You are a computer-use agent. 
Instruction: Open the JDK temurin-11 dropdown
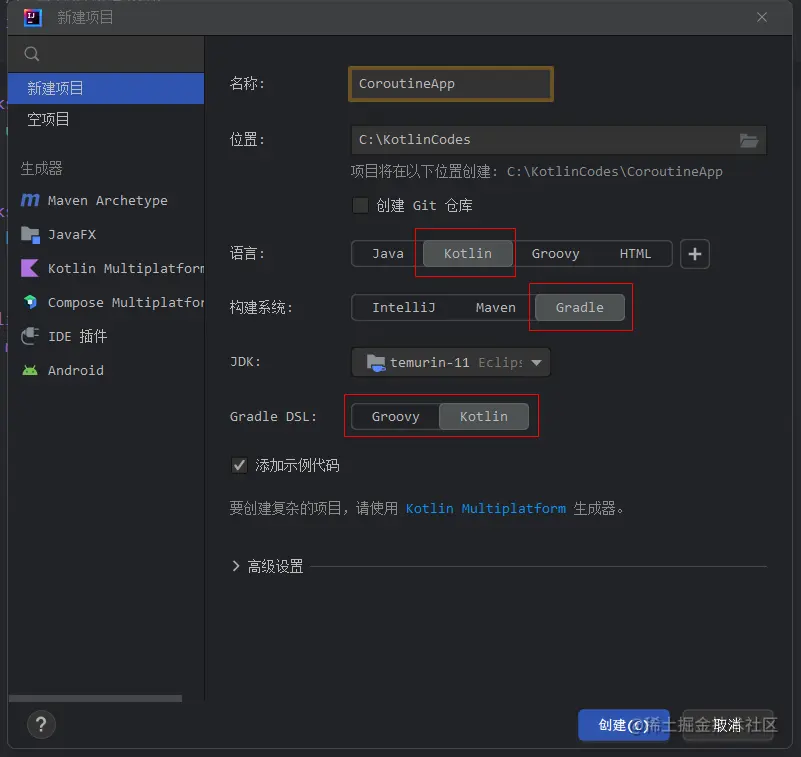[x=451, y=363]
